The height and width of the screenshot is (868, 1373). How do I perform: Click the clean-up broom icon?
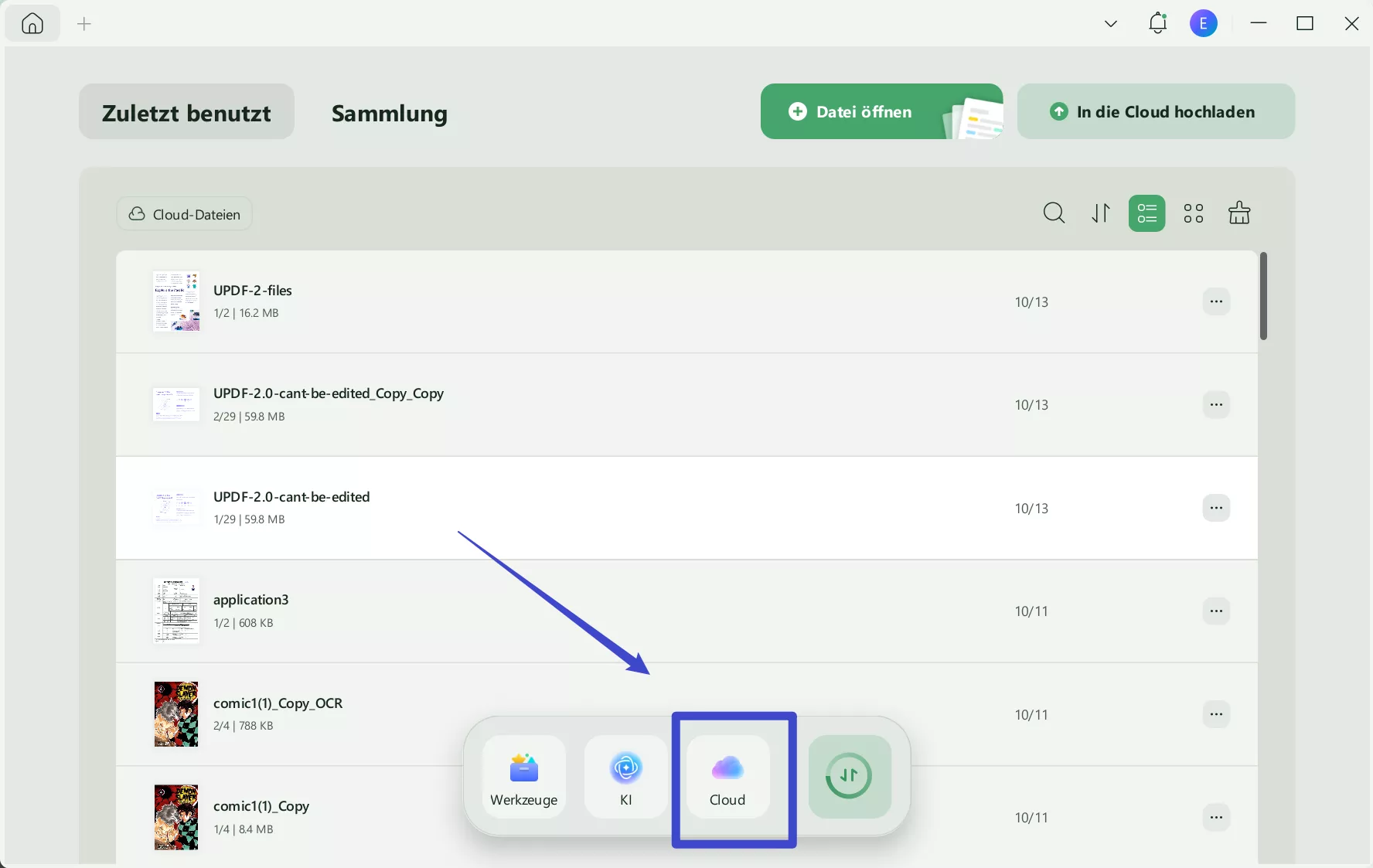[x=1238, y=213]
